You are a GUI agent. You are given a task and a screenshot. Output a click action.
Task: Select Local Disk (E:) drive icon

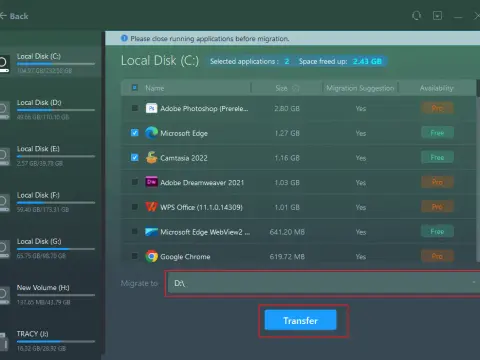point(4,157)
